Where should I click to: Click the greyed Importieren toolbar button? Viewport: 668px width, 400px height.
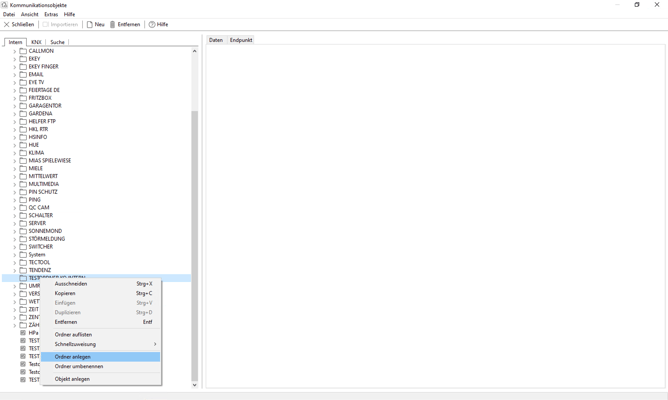coord(60,25)
